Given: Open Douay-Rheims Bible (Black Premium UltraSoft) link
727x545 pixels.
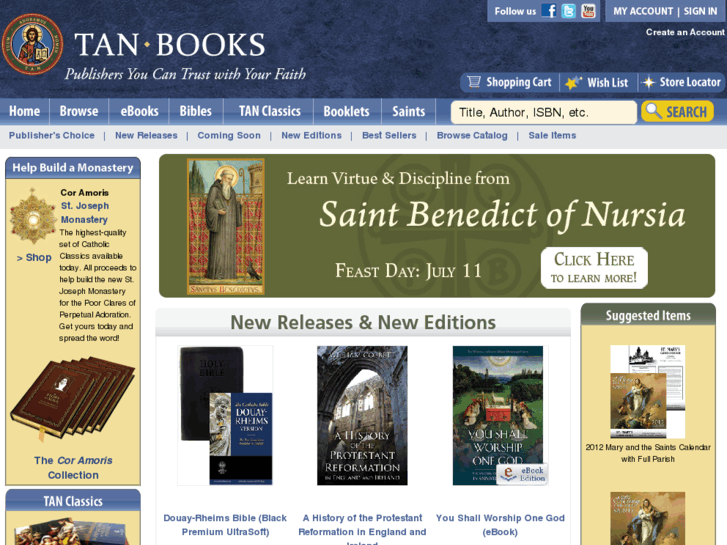Looking at the screenshot, I should click(225, 525).
